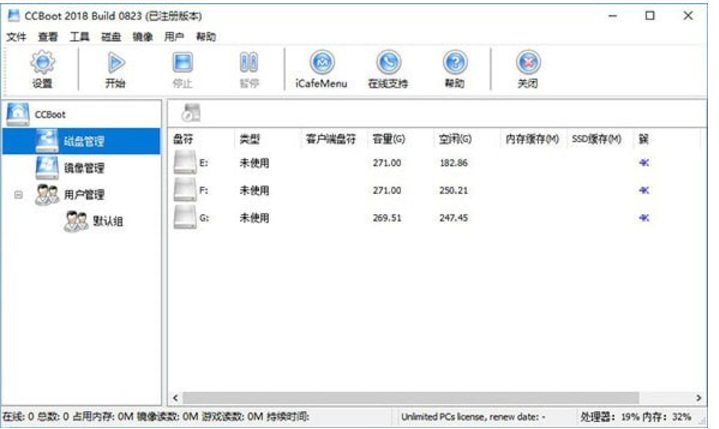Click 未使用 in the F: row
719x429 pixels.
click(x=254, y=190)
